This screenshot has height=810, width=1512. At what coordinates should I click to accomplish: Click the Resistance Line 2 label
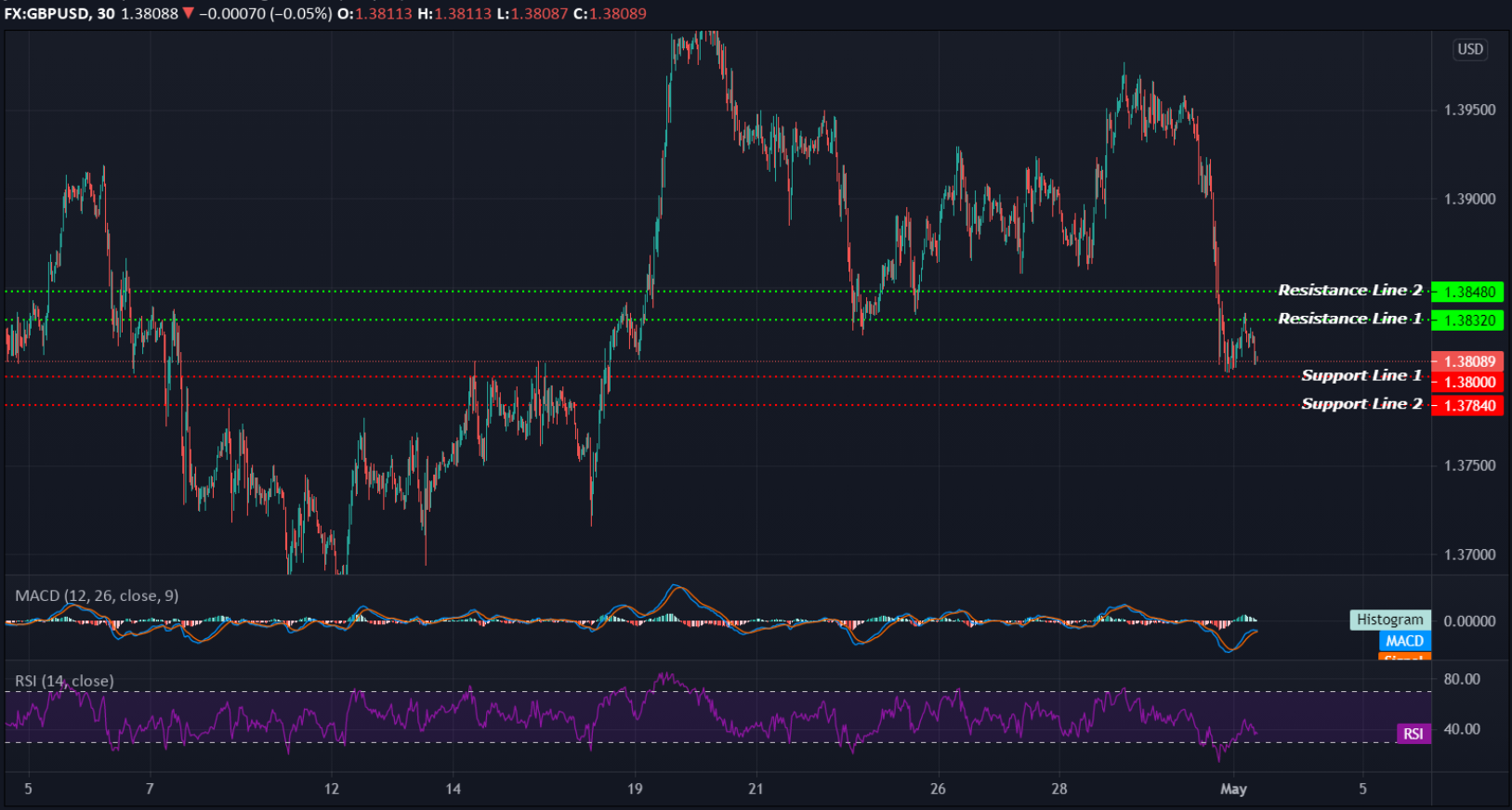pyautogui.click(x=1349, y=290)
